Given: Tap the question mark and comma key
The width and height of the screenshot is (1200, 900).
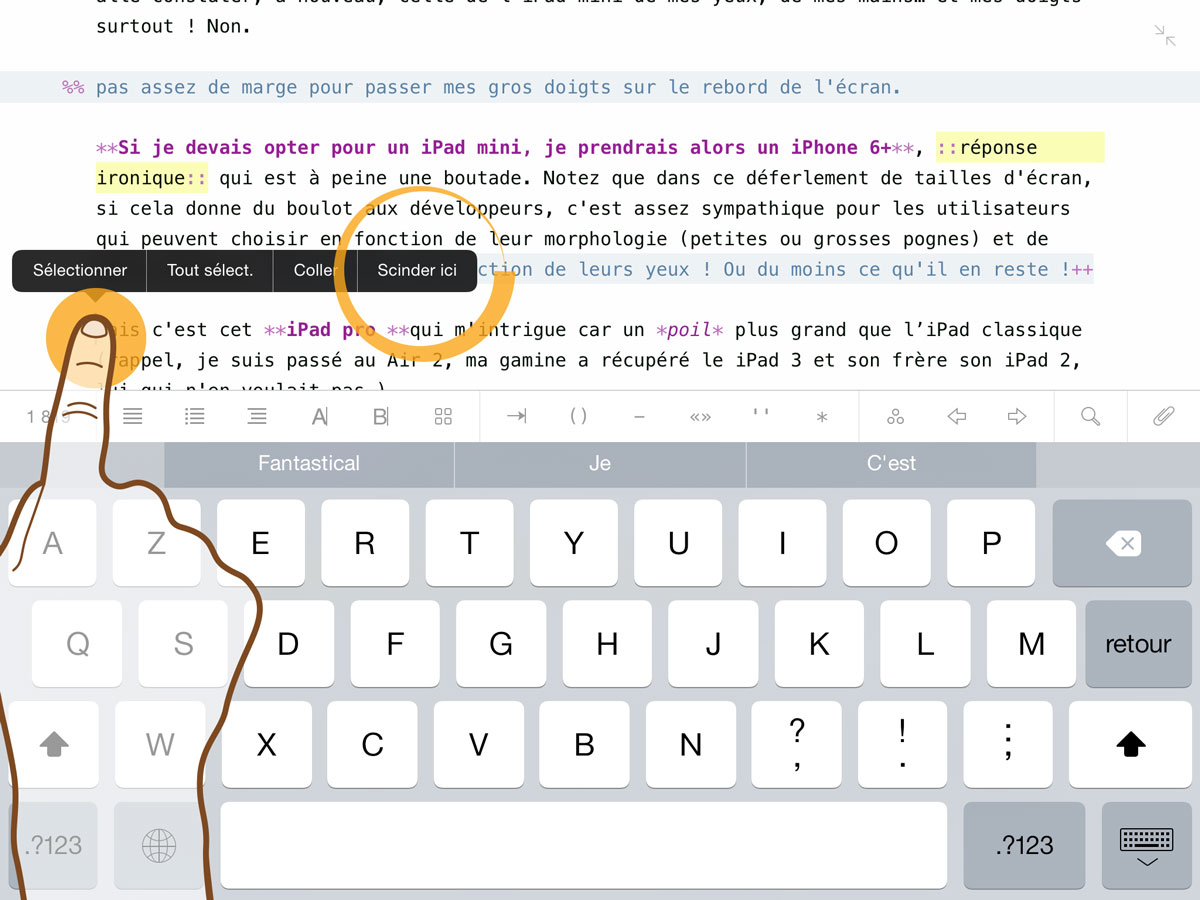Looking at the screenshot, I should tap(797, 744).
